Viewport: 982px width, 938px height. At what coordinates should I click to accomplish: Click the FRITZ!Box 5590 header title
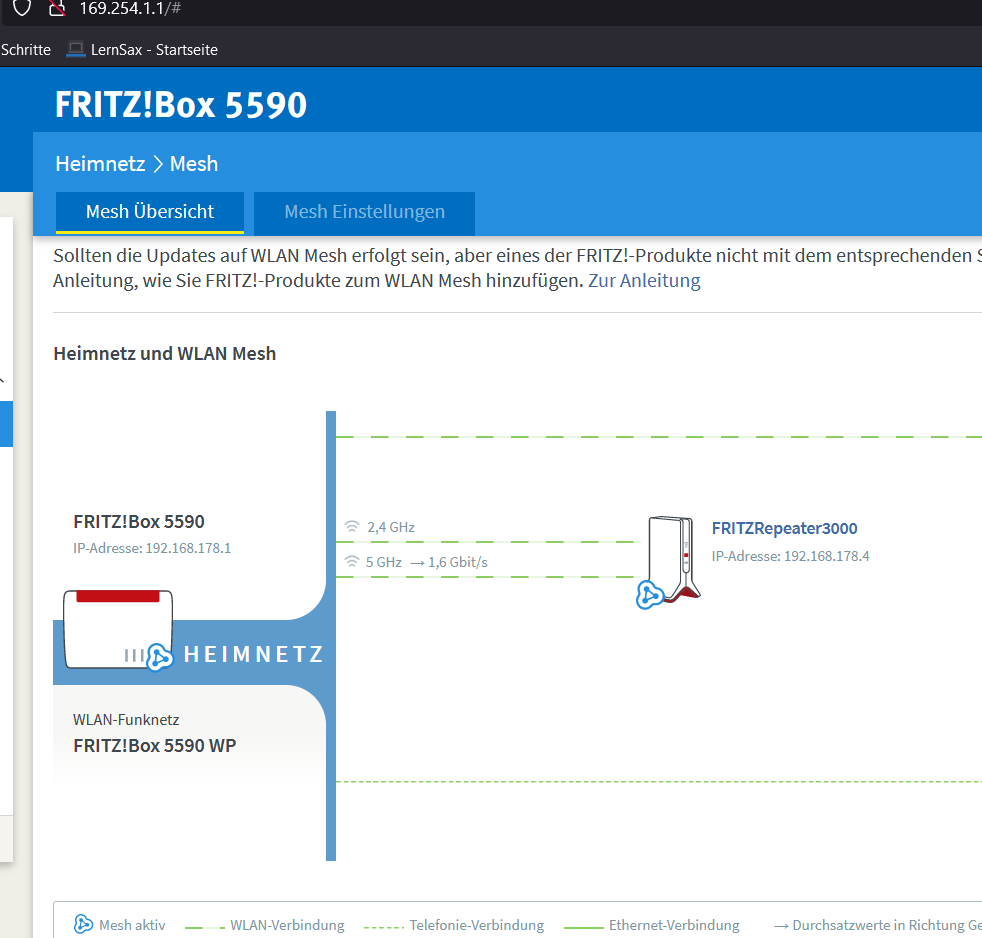click(181, 105)
